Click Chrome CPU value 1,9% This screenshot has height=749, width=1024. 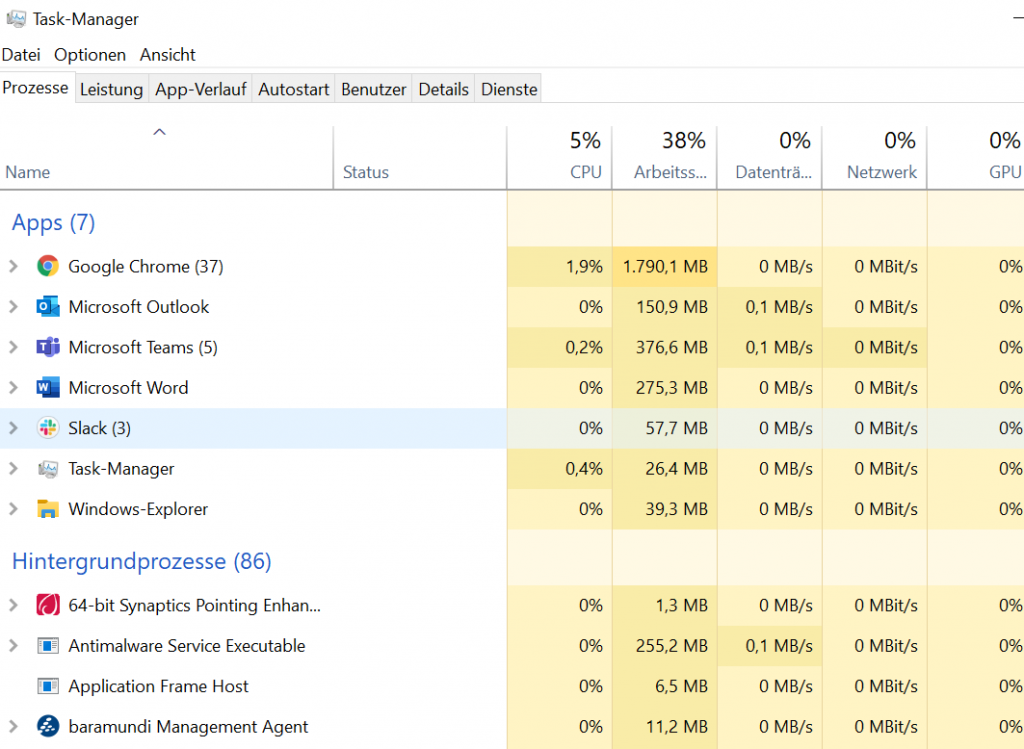pos(584,266)
